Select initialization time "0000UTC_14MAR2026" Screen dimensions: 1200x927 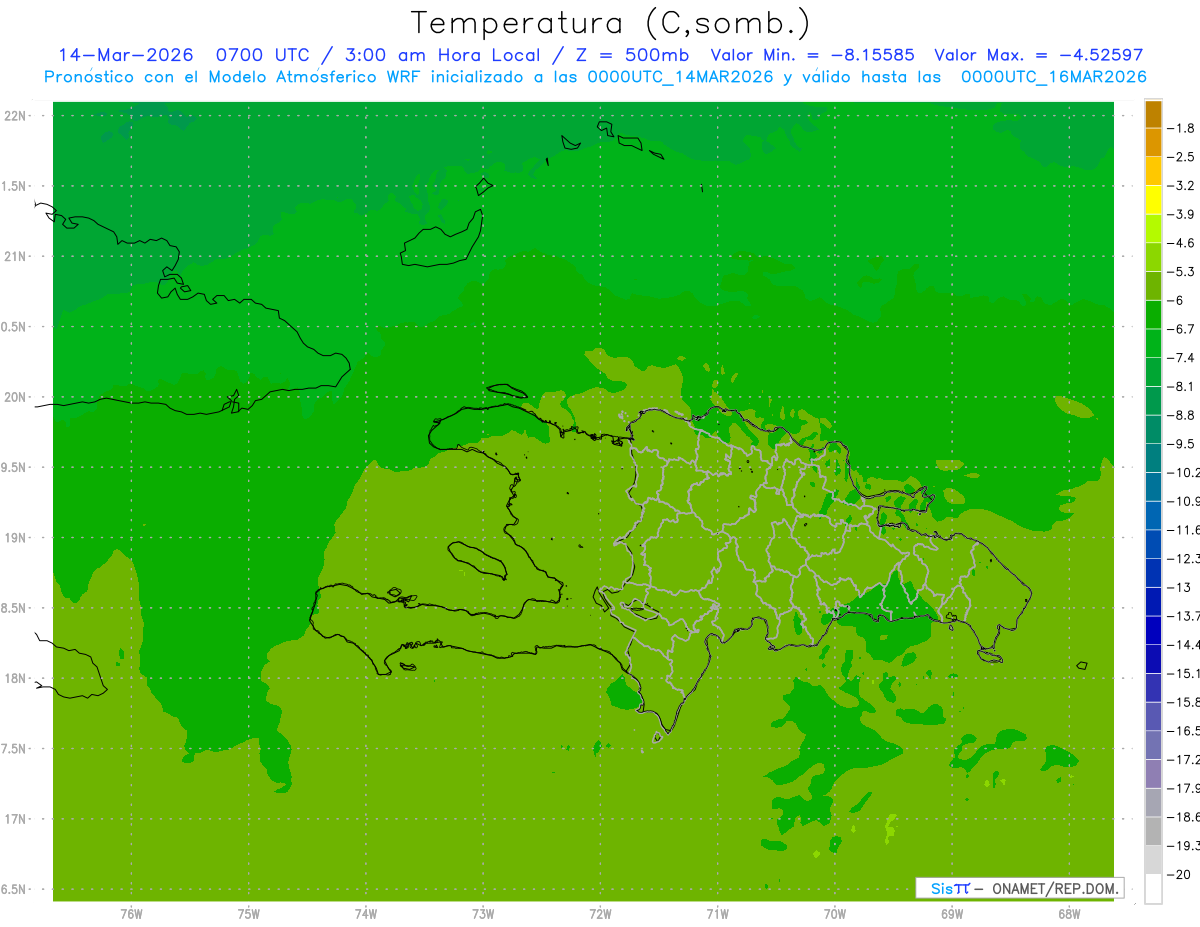(680, 76)
